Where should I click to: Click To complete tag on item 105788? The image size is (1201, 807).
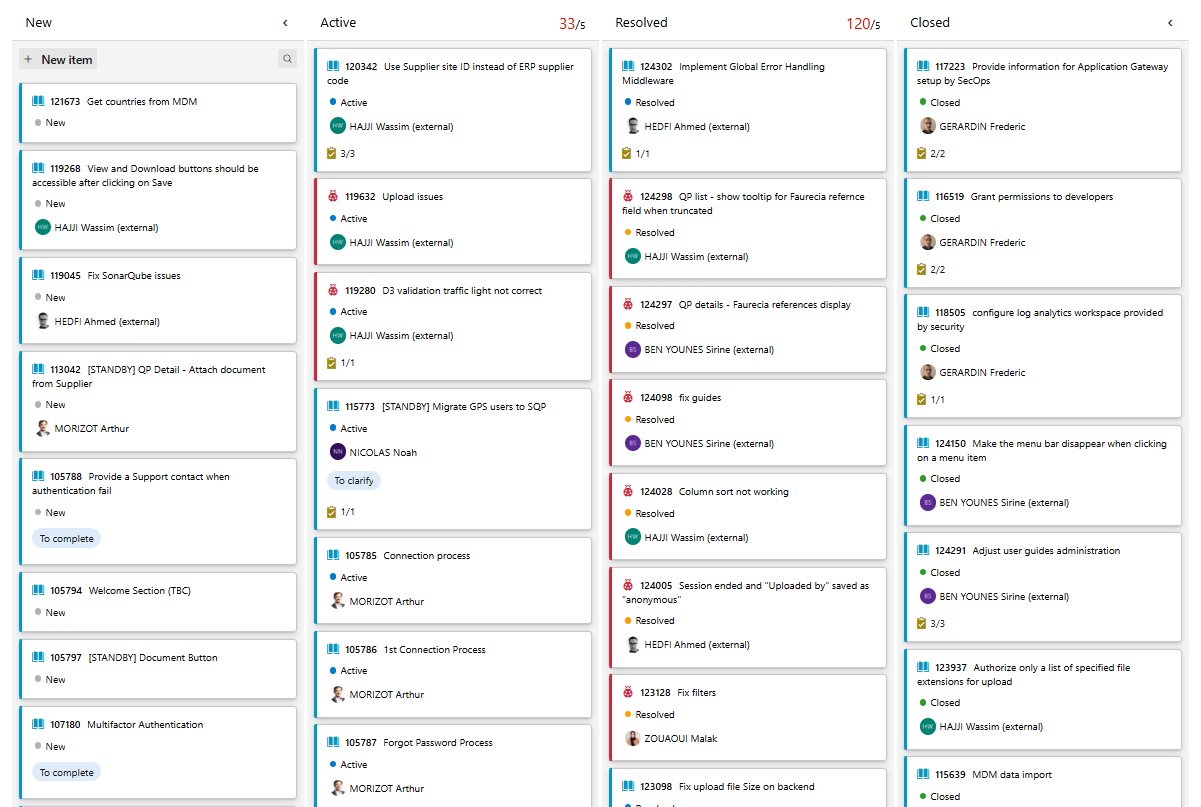pyautogui.click(x=66, y=539)
